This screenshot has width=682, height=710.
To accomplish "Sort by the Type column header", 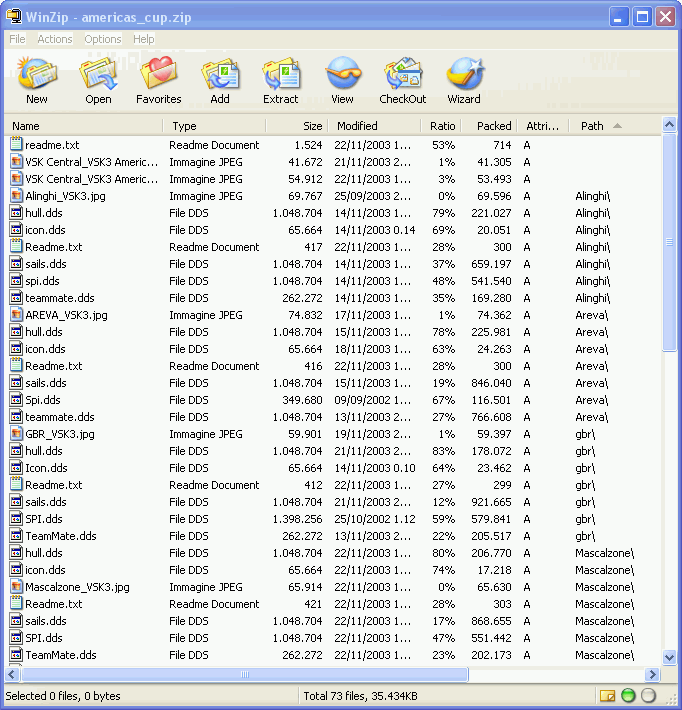I will [x=214, y=126].
